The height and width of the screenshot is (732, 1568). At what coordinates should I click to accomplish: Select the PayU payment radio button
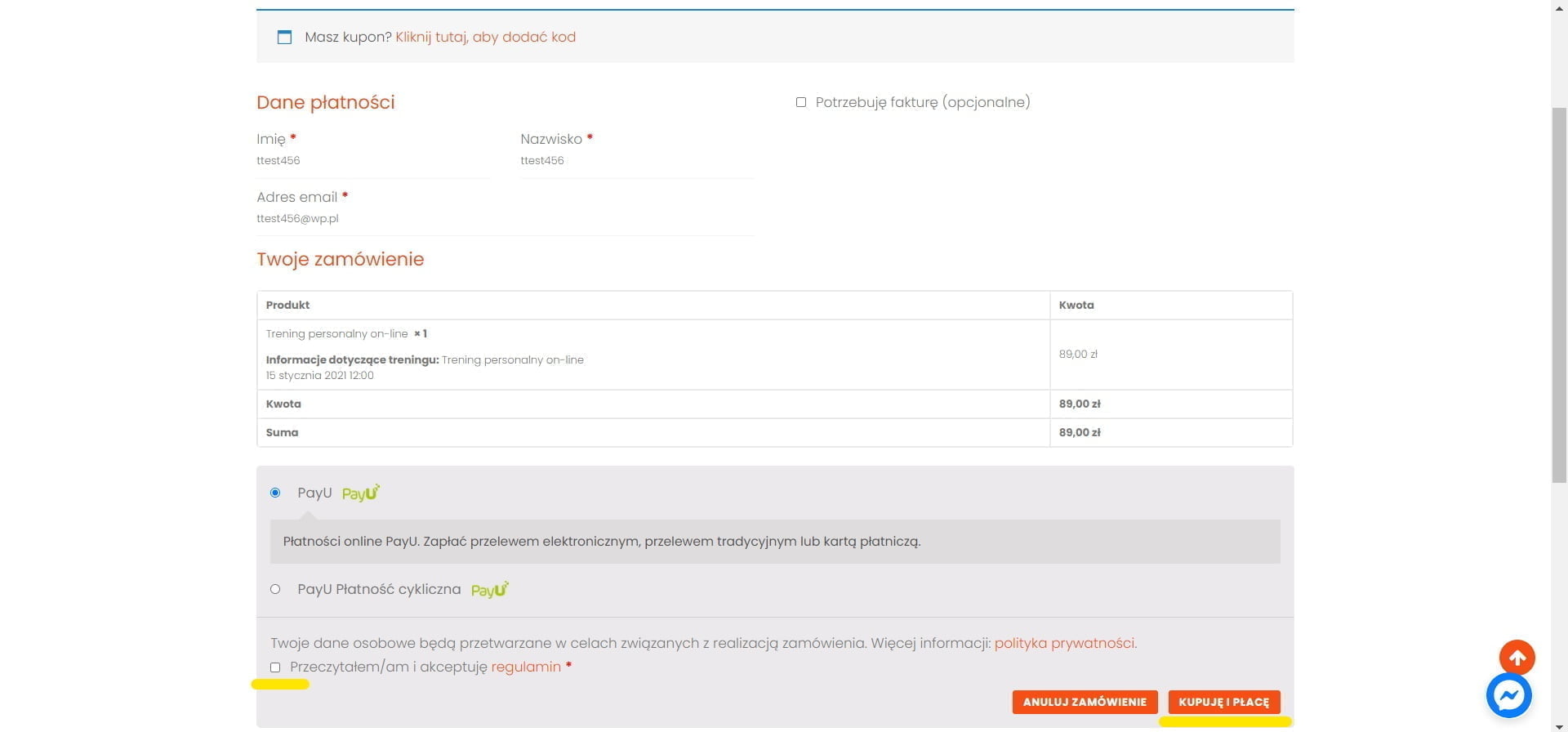[275, 493]
